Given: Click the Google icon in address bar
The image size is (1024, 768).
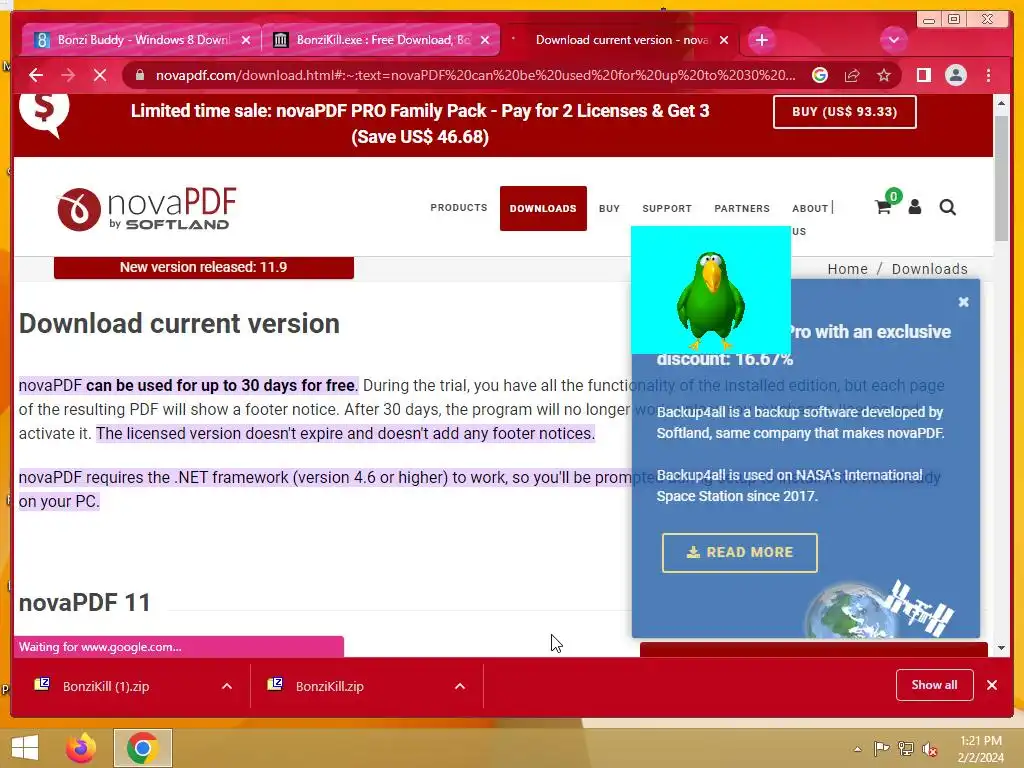Looking at the screenshot, I should 820,75.
